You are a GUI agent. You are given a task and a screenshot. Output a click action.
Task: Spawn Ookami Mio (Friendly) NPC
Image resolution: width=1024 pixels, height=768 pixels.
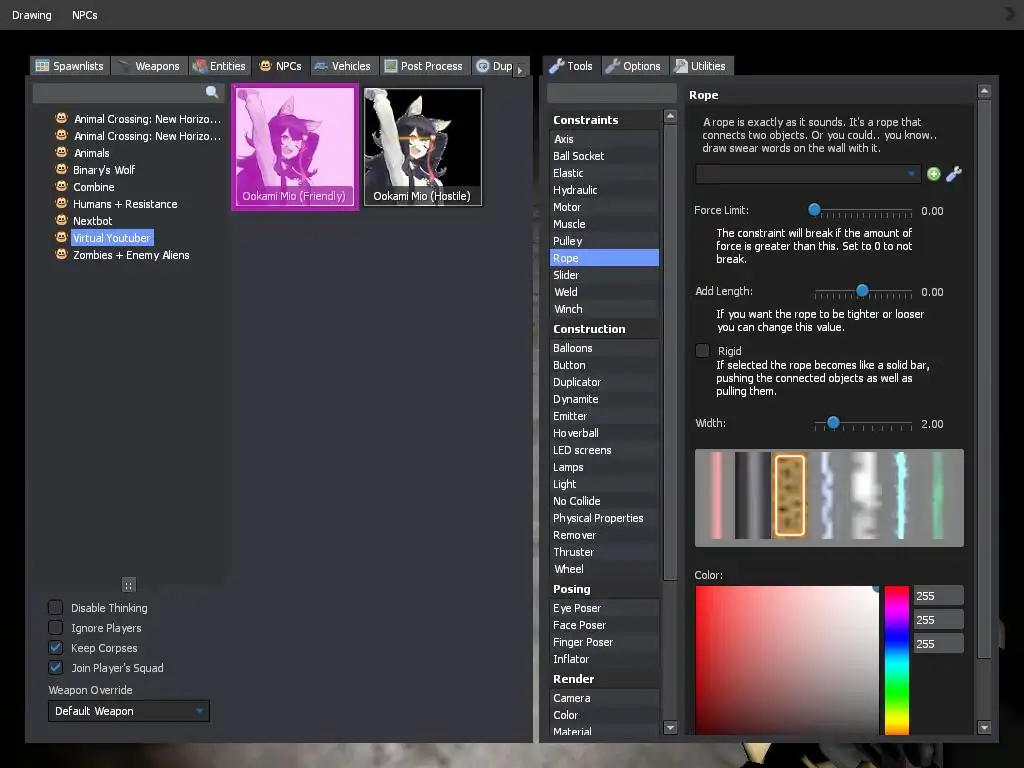pyautogui.click(x=295, y=147)
